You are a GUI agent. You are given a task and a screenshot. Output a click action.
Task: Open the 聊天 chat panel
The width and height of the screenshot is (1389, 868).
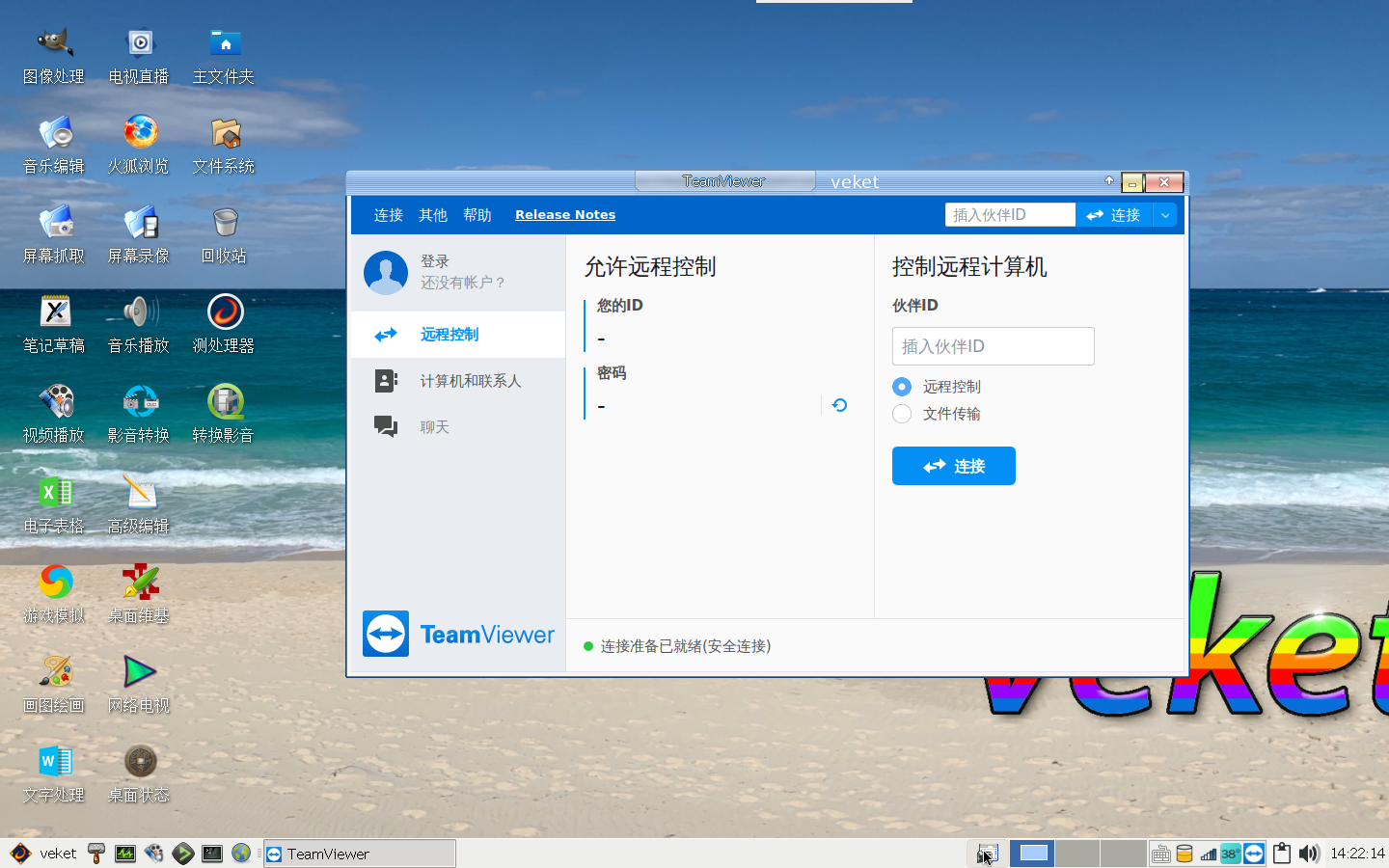click(x=434, y=427)
